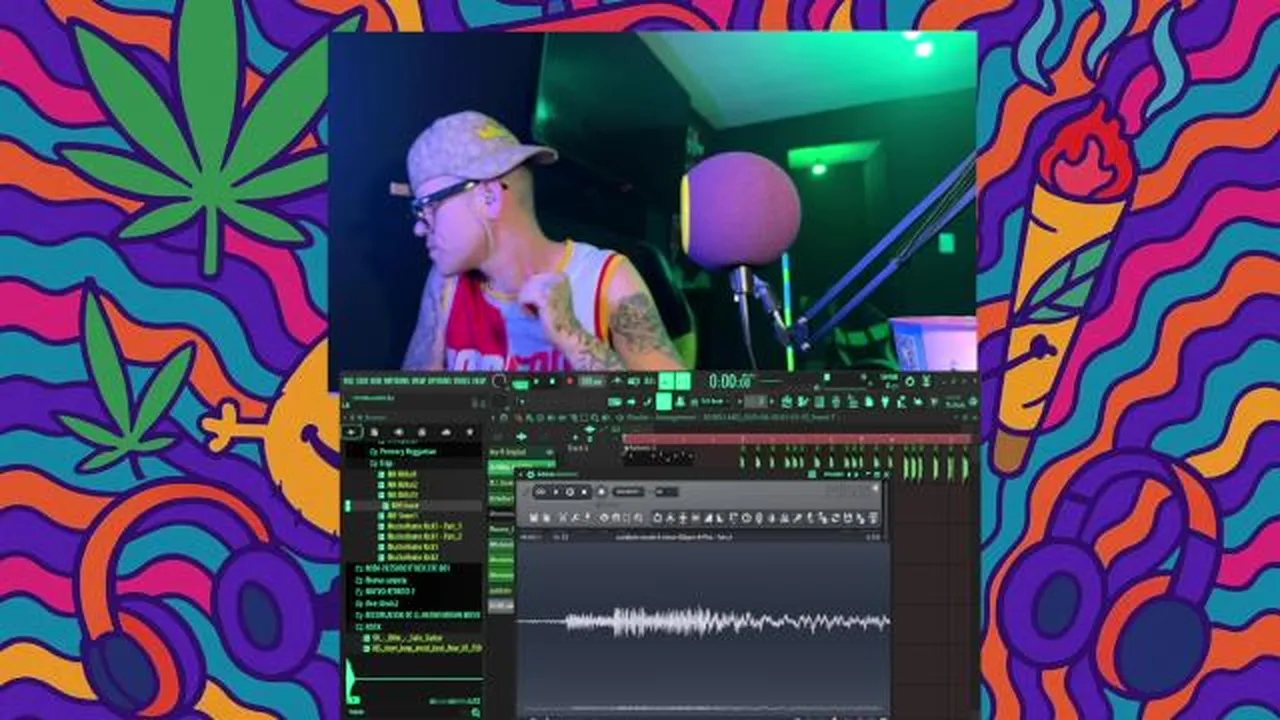Select the star favorites tab in the browser
Image resolution: width=1280 pixels, height=720 pixels.
tap(470, 432)
